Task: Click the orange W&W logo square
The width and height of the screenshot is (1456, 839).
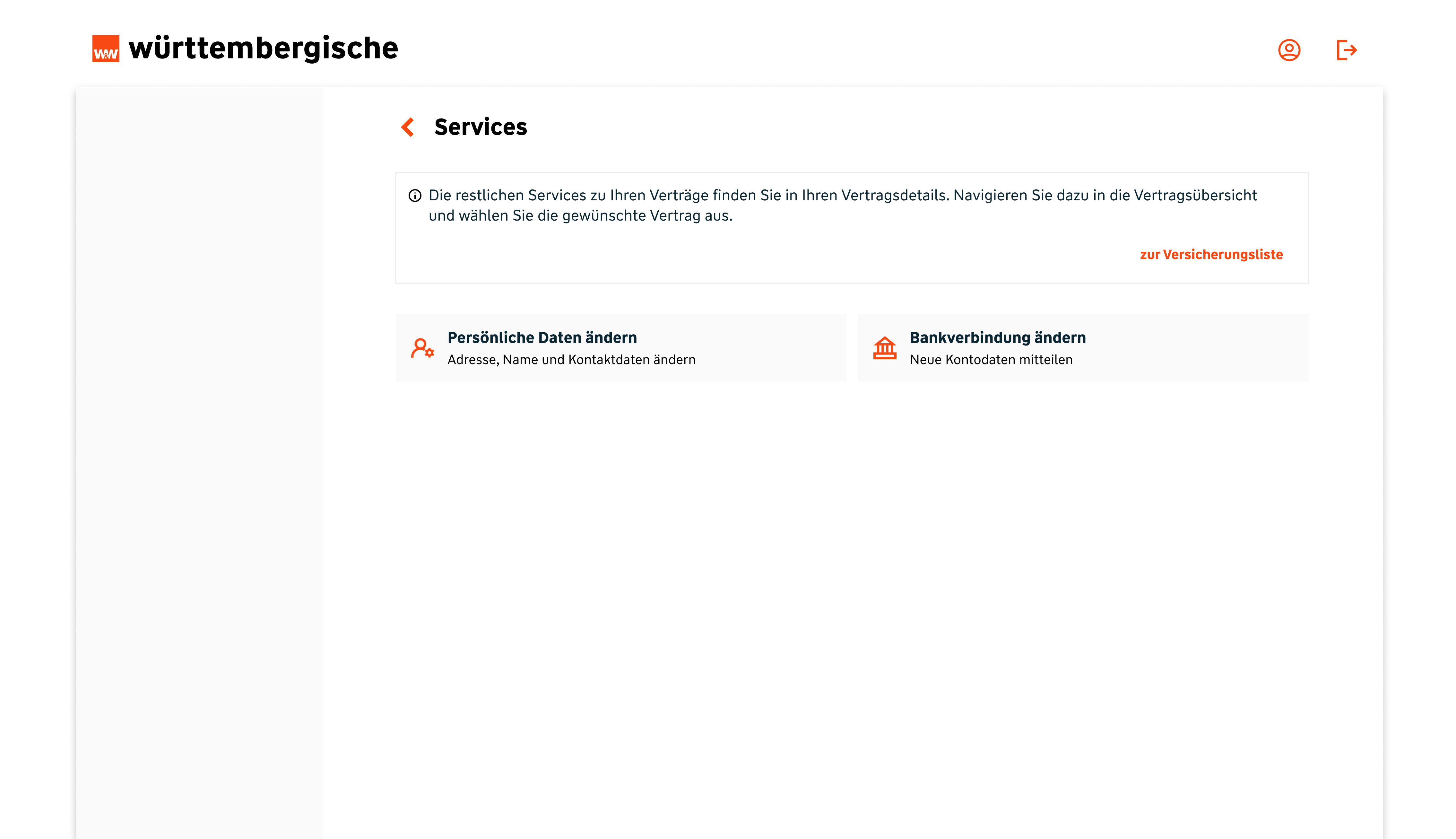Action: (x=106, y=48)
